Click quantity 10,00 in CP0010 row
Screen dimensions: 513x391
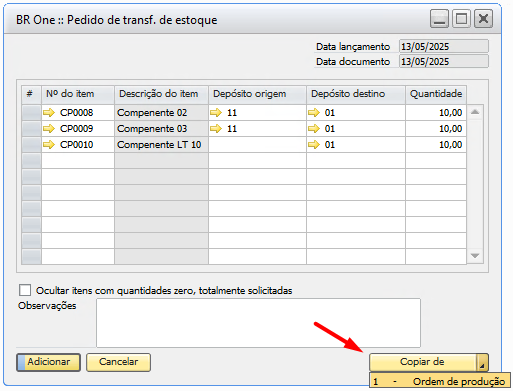point(436,145)
